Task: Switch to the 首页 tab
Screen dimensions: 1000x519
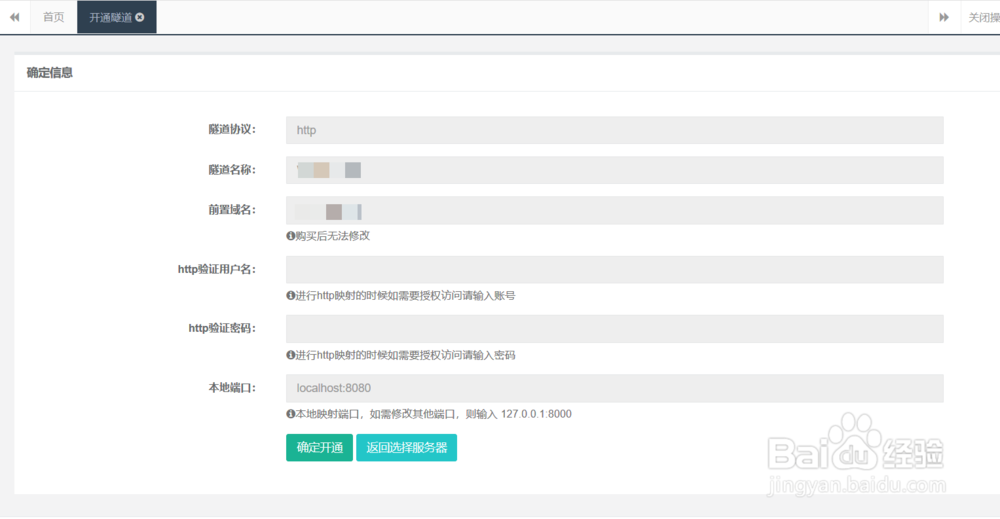Action: point(54,17)
